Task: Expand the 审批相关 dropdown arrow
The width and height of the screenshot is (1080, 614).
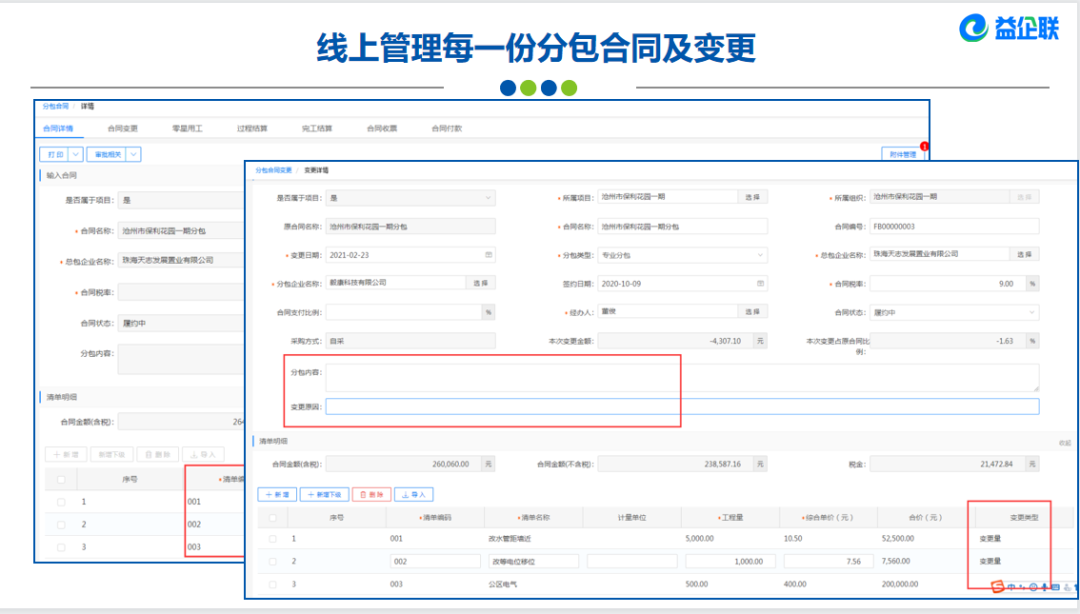Action: (134, 154)
